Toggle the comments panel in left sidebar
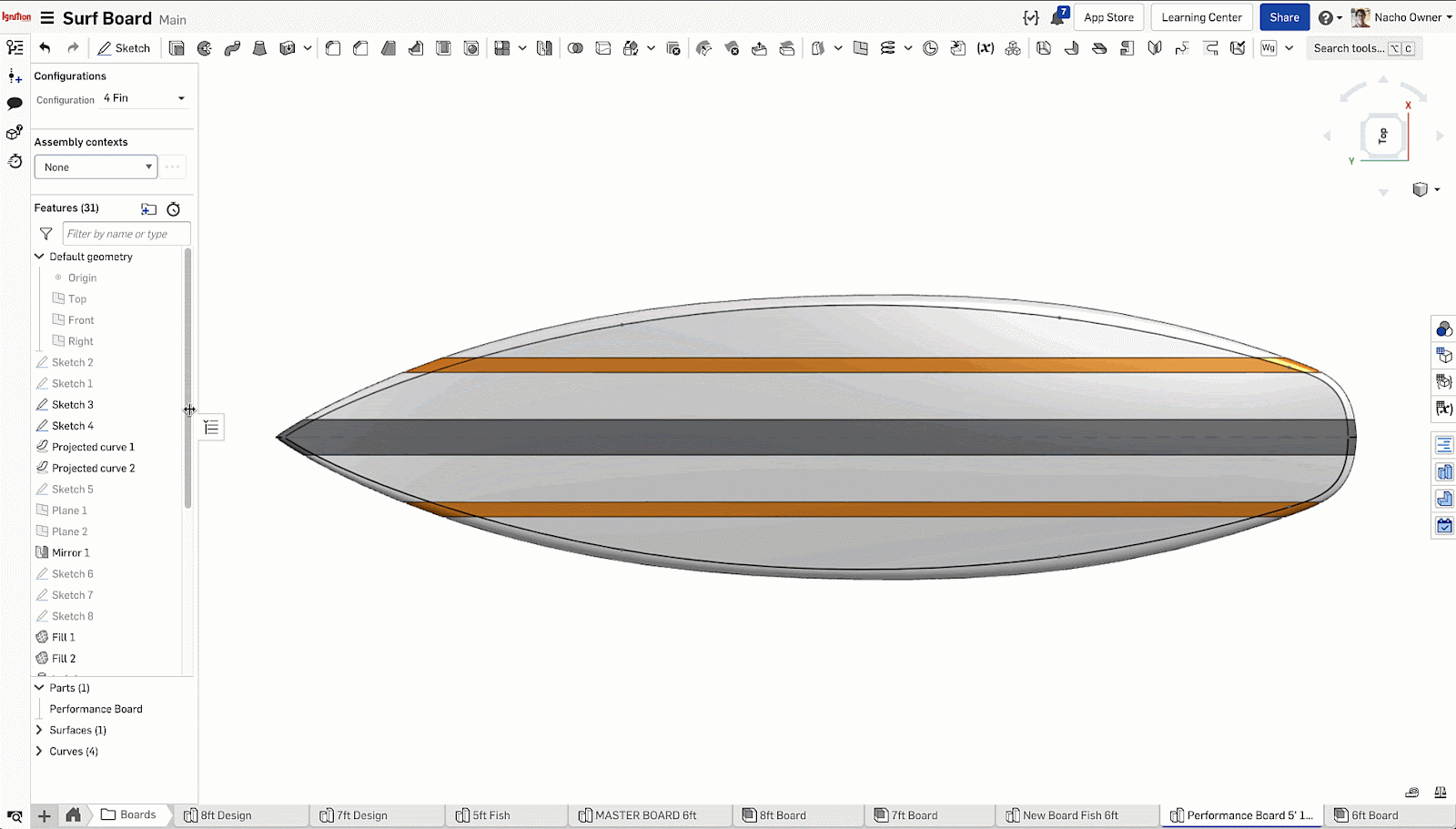The image size is (1456, 829). coord(15,104)
